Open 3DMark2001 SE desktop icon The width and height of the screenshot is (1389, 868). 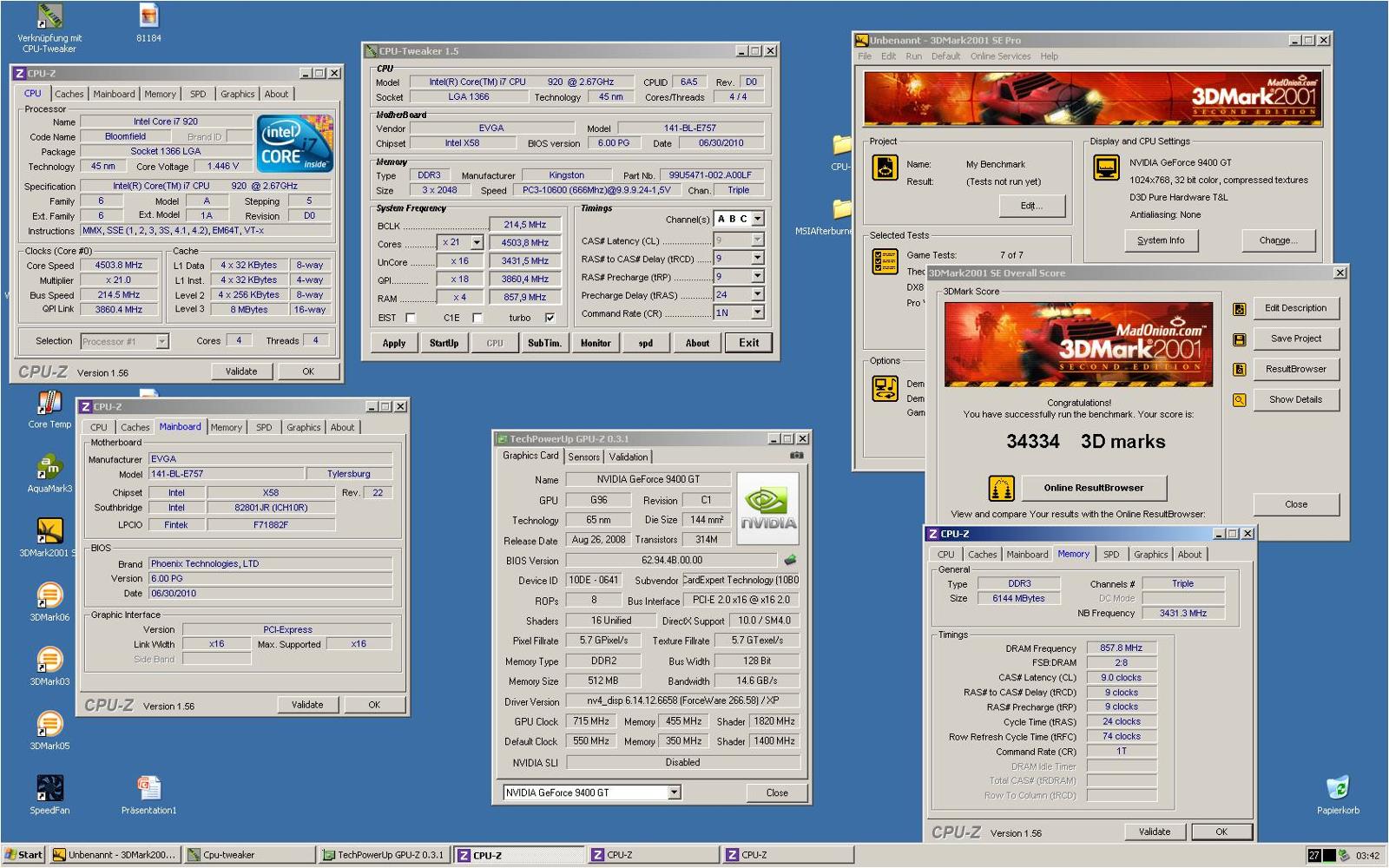click(49, 531)
